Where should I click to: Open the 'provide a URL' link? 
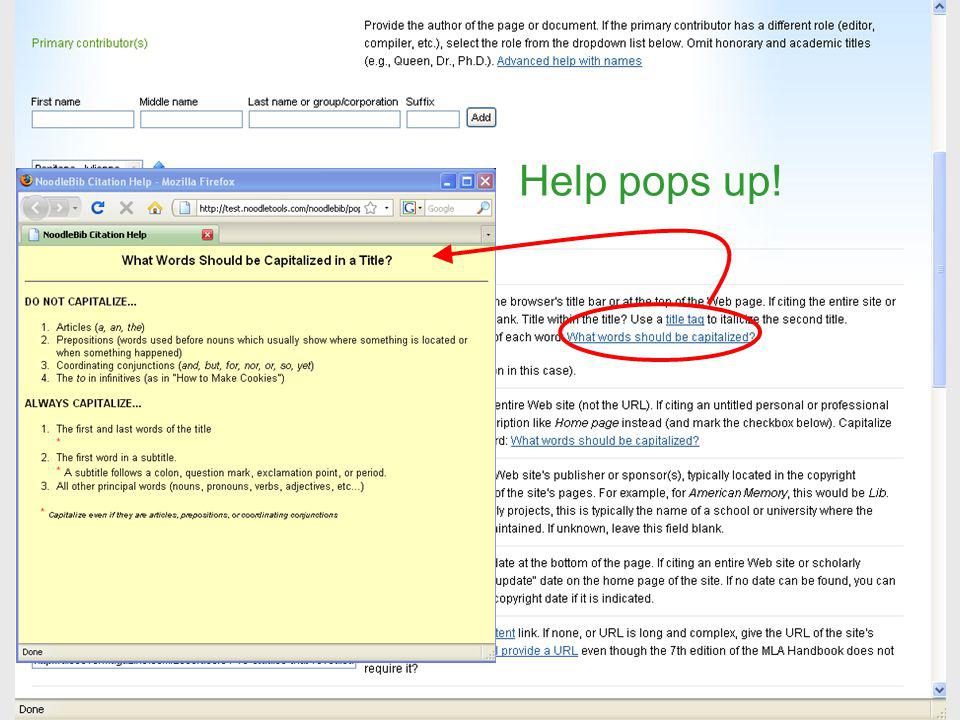[x=539, y=650]
